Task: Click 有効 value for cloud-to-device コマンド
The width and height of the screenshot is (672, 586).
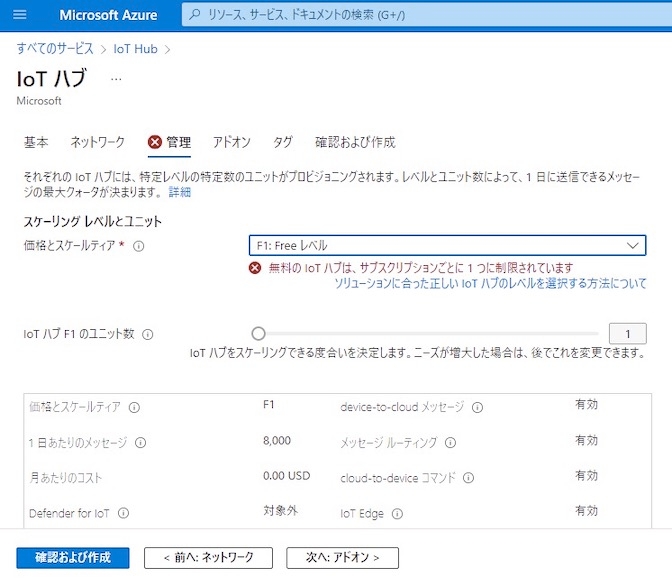Action: click(x=586, y=476)
